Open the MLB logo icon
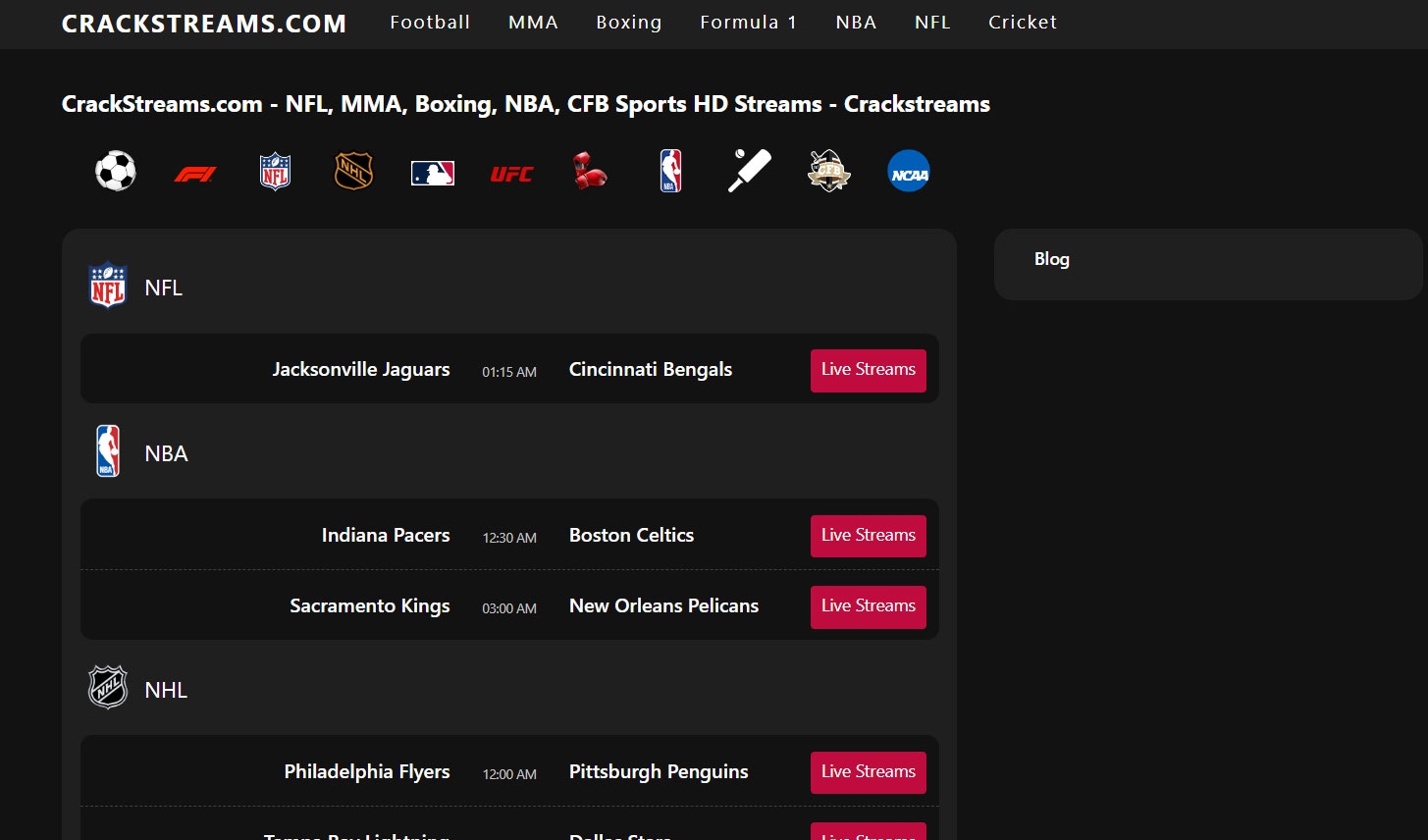This screenshot has height=840, width=1428. [432, 170]
